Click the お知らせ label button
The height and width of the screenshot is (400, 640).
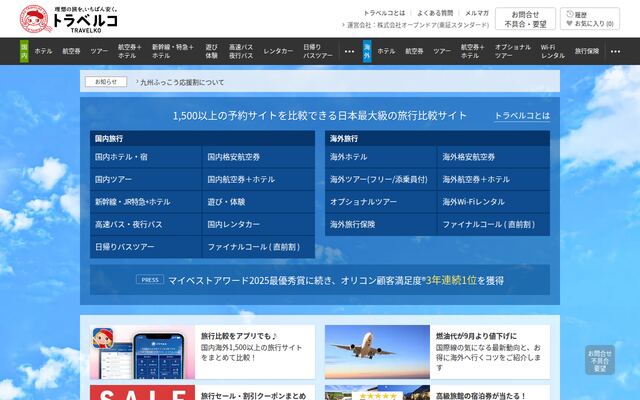pos(106,82)
